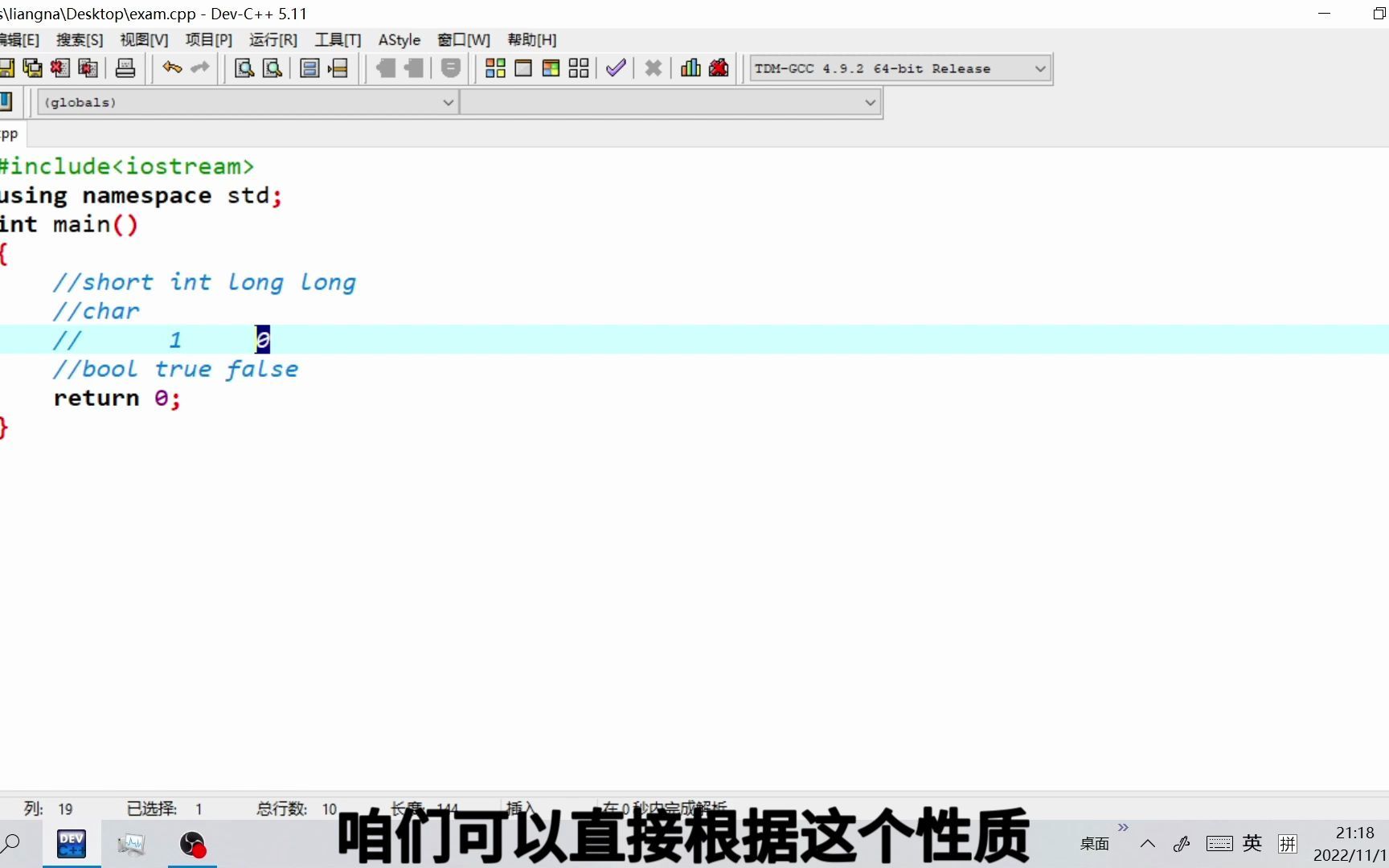Click the Dev-C++ taskbar icon
The height and width of the screenshot is (868, 1389).
click(x=72, y=844)
